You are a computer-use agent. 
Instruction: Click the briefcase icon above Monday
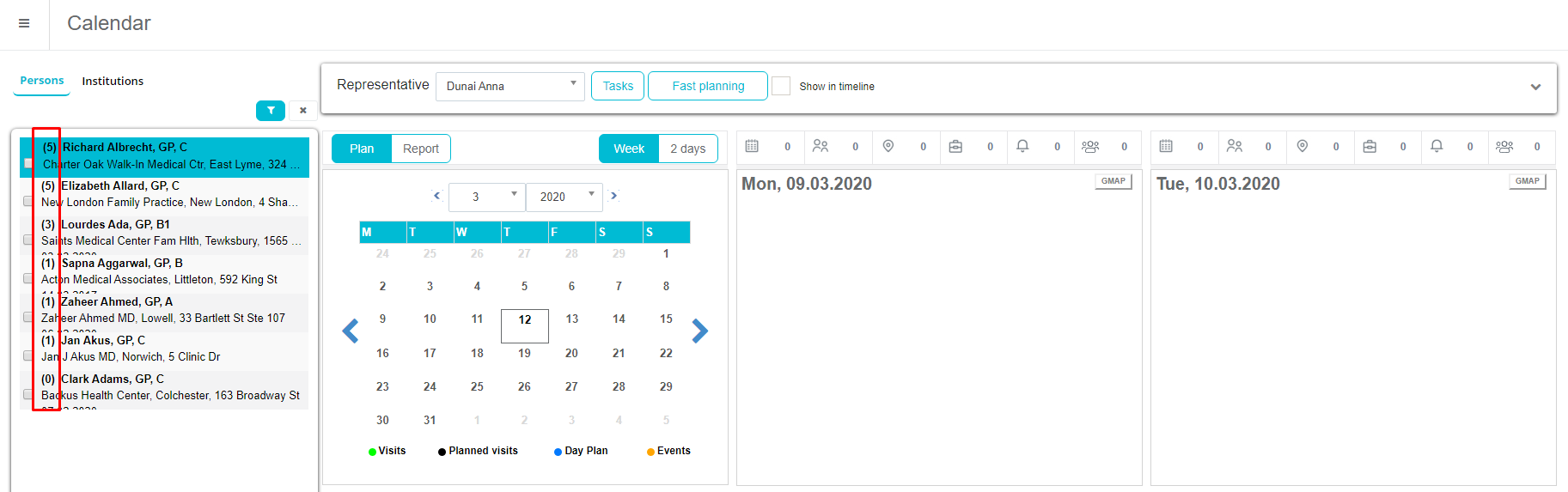point(955,147)
